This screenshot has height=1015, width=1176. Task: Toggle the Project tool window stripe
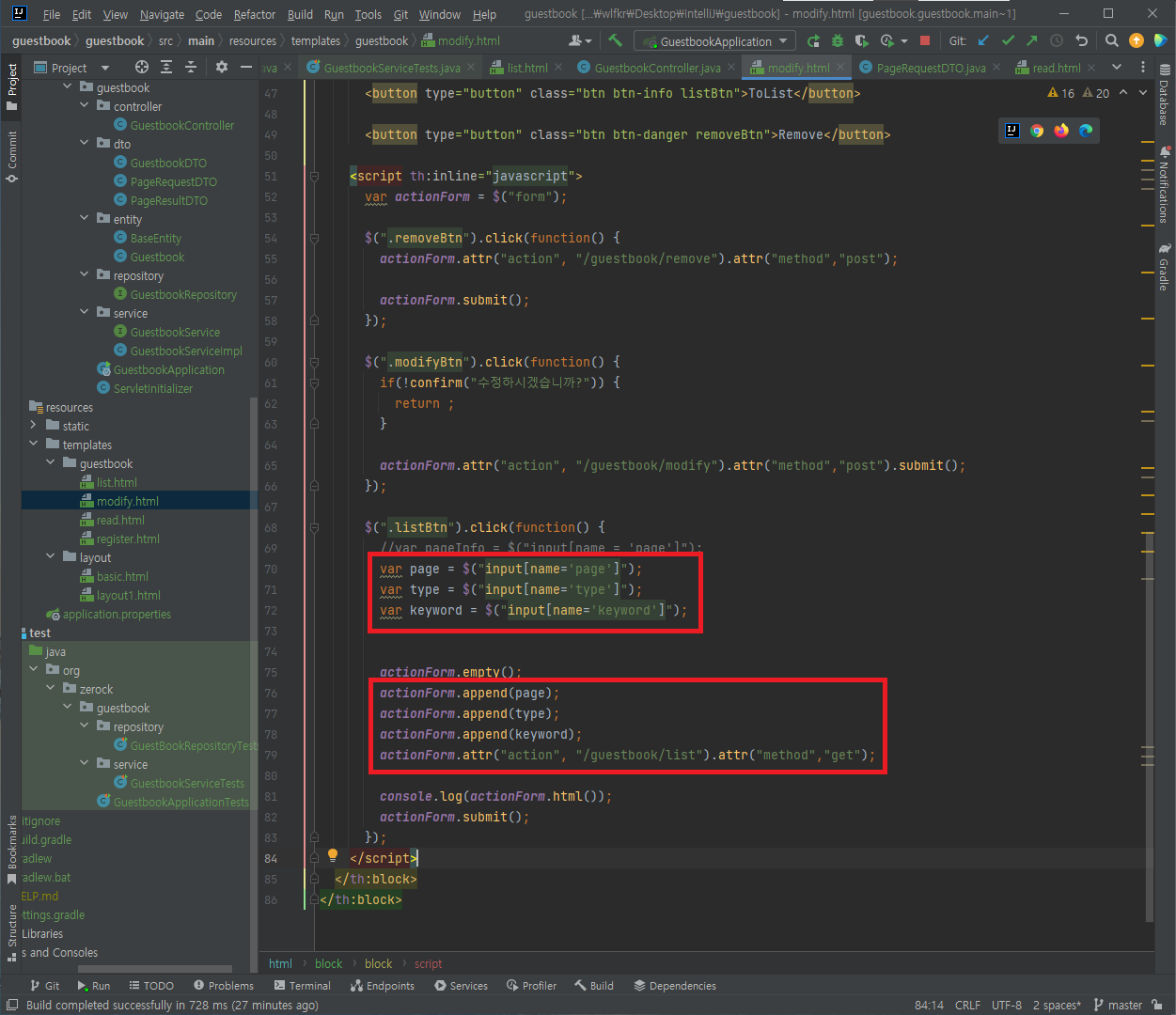pyautogui.click(x=11, y=86)
